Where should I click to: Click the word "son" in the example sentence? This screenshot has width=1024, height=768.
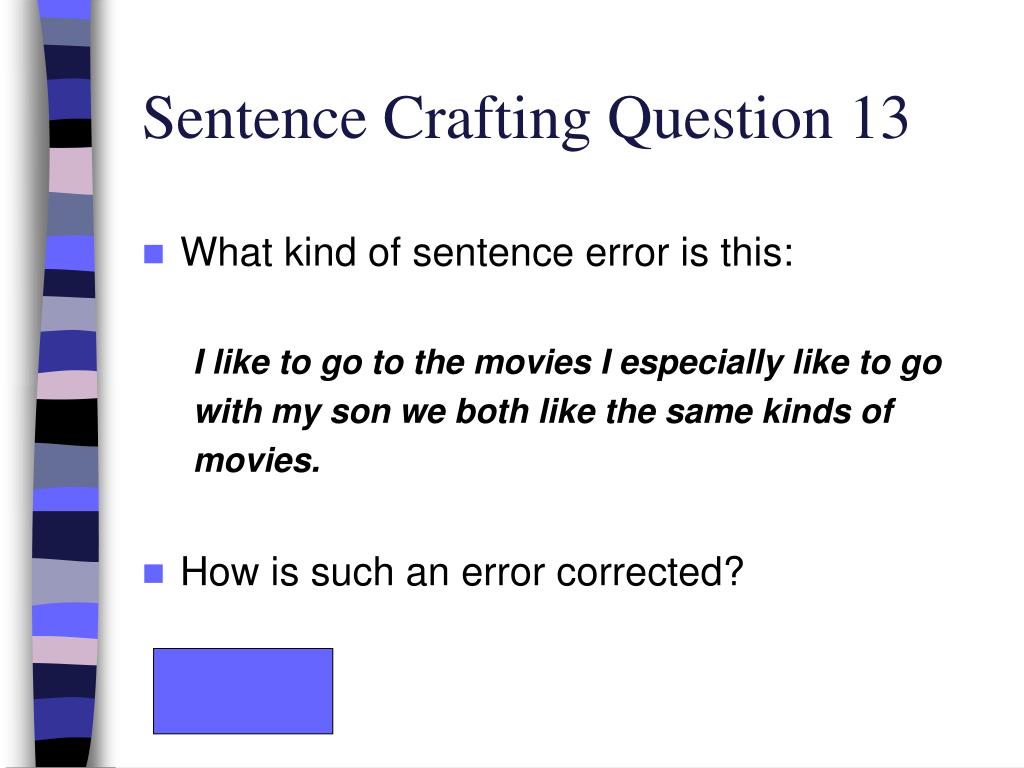(x=360, y=413)
